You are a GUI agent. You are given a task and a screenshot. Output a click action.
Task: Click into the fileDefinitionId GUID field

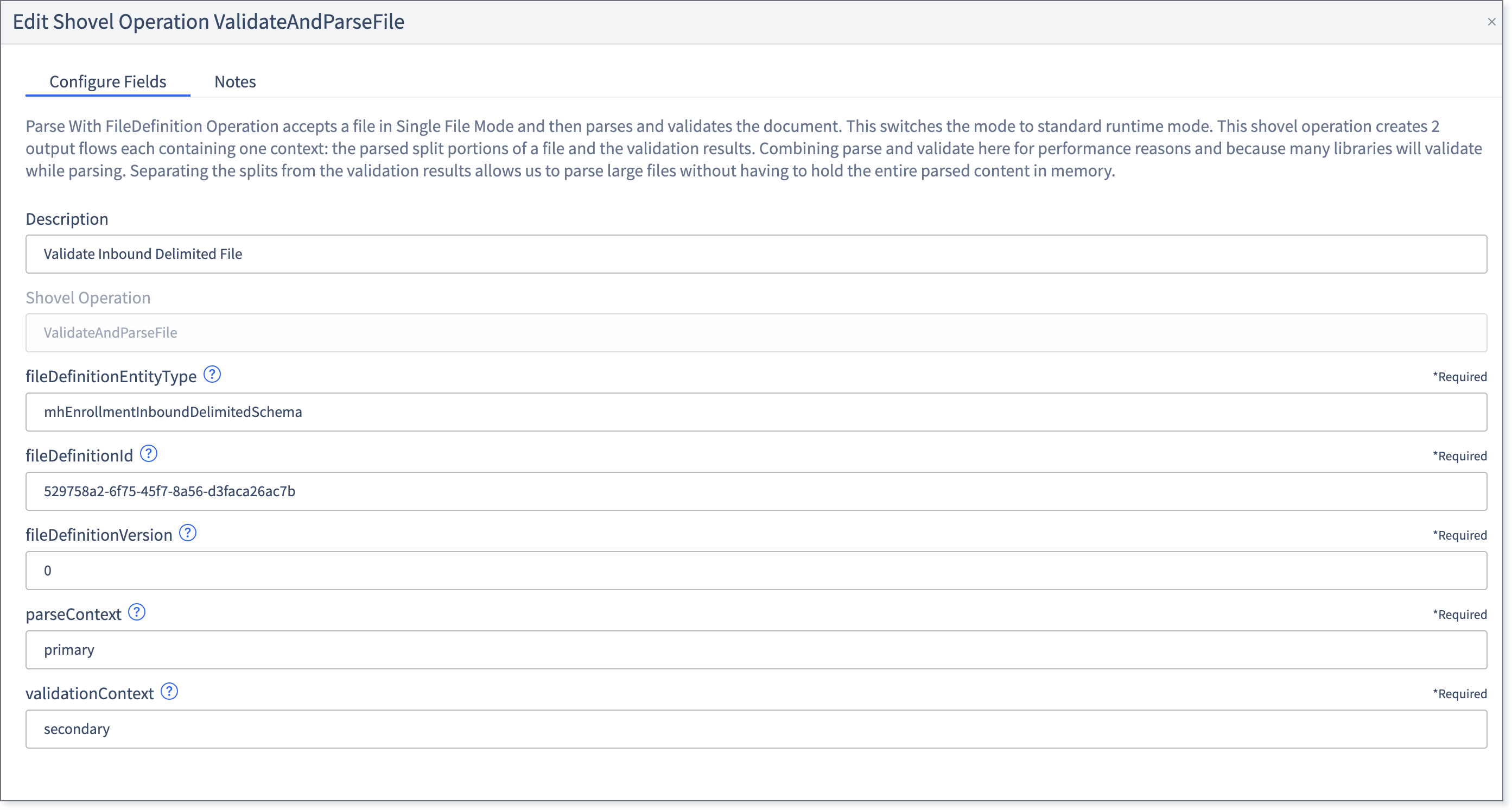[x=756, y=491]
